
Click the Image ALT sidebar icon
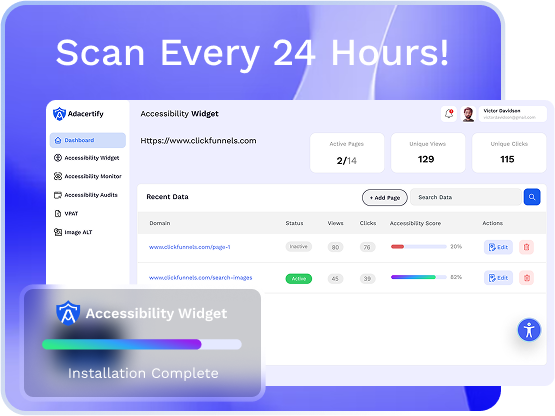click(x=58, y=232)
